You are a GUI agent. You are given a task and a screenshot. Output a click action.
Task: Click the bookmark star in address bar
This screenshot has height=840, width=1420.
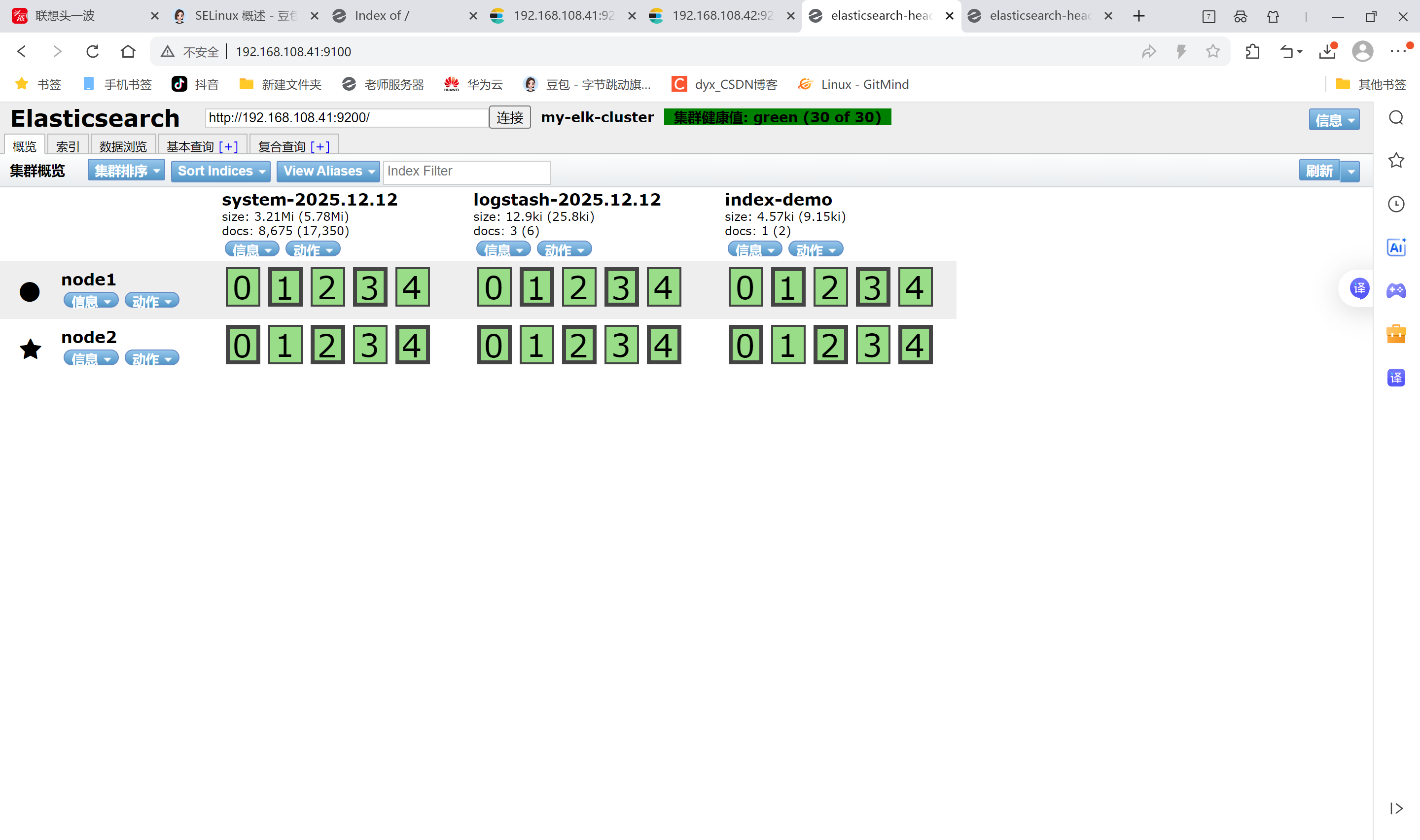[1212, 51]
